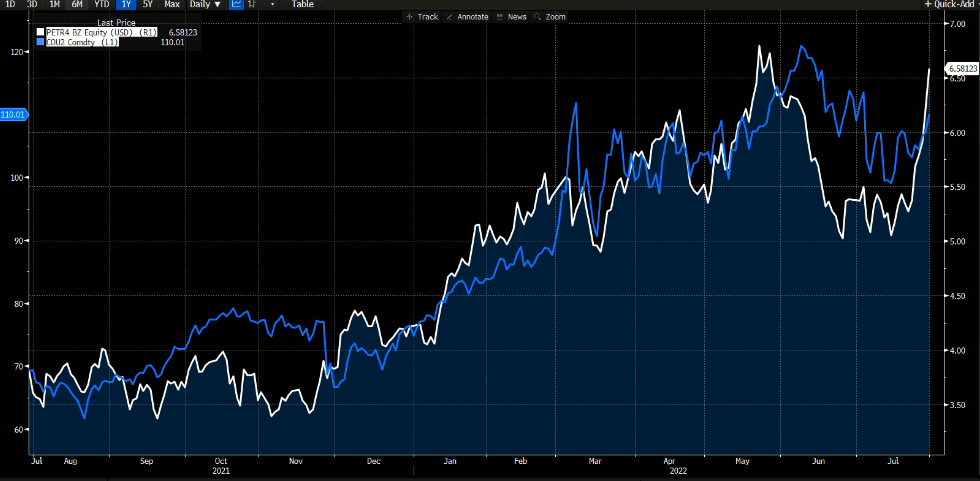Screen dimensions: 980x481
Task: Click the Jan label on time axis
Action: pos(449,461)
